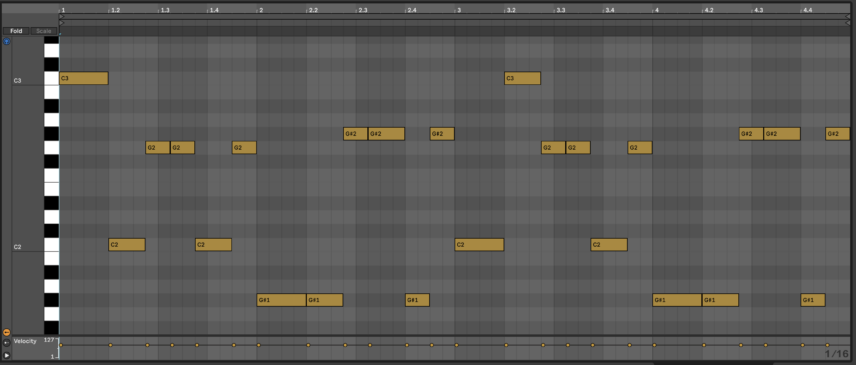The image size is (856, 365).
Task: Select the C2 note starting at 1.2
Action: 127,244
